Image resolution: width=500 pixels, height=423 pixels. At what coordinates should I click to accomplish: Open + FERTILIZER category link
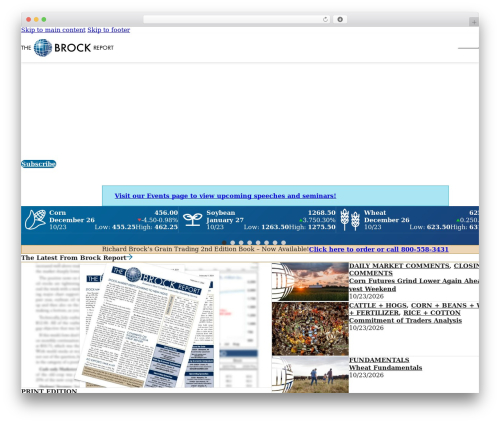coord(374,313)
